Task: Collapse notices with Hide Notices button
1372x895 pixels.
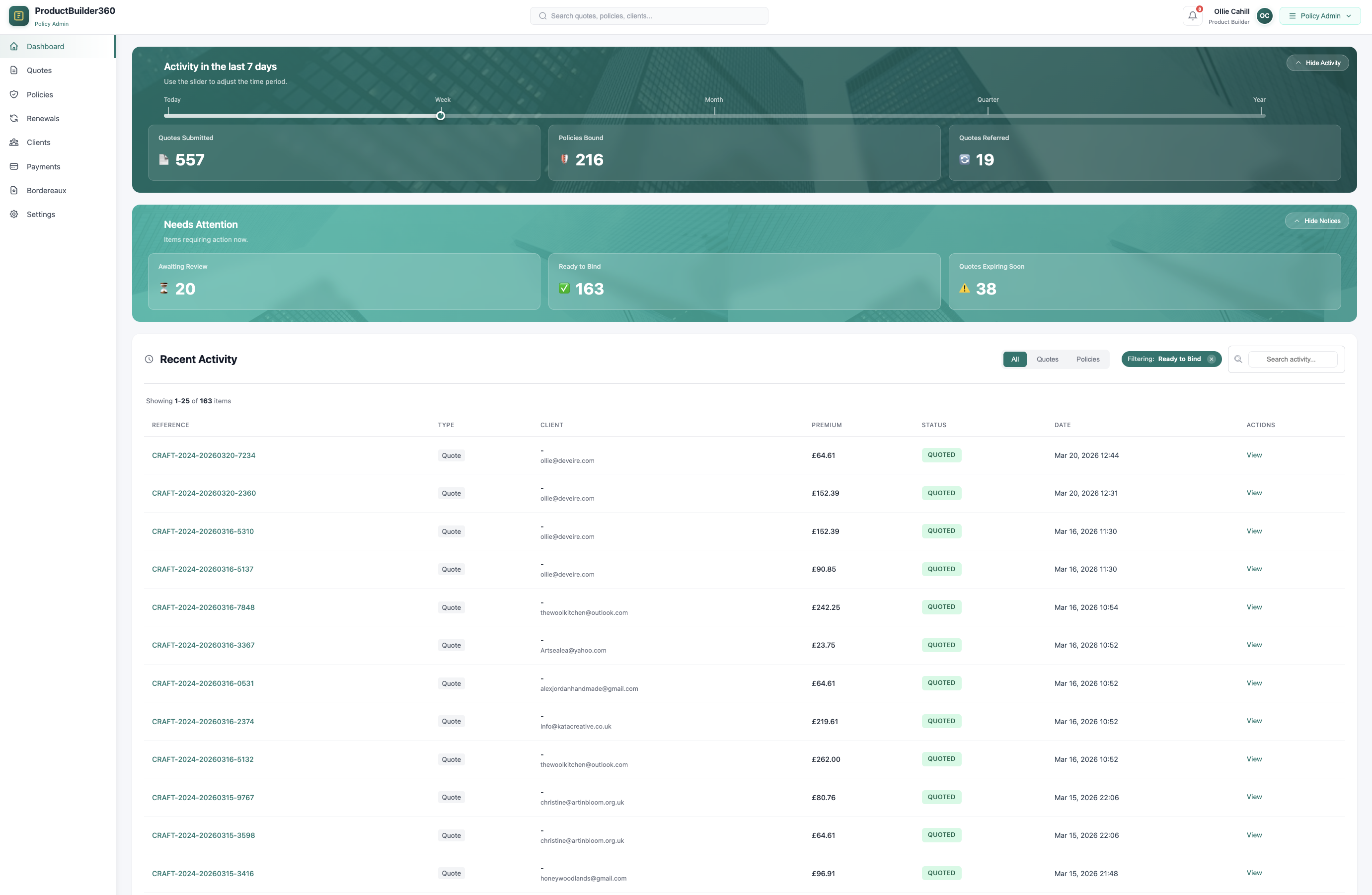Action: pyautogui.click(x=1317, y=221)
